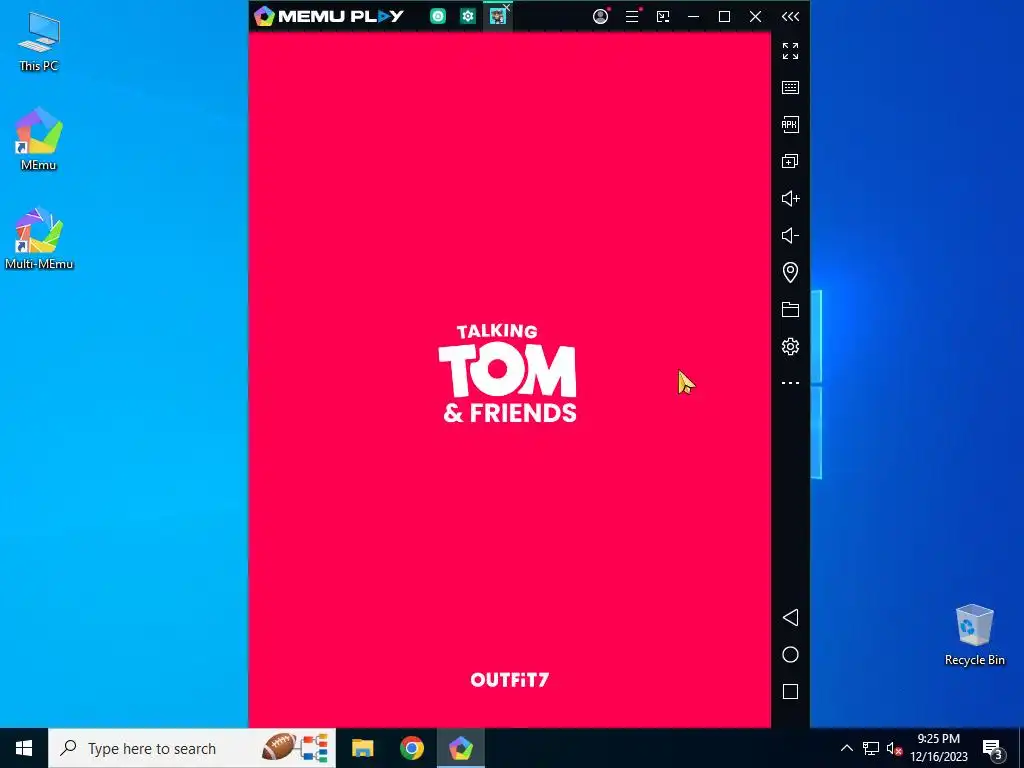1024x768 pixels.
Task: Select the Multi-MEmu desktop shortcut
Action: pos(39,238)
